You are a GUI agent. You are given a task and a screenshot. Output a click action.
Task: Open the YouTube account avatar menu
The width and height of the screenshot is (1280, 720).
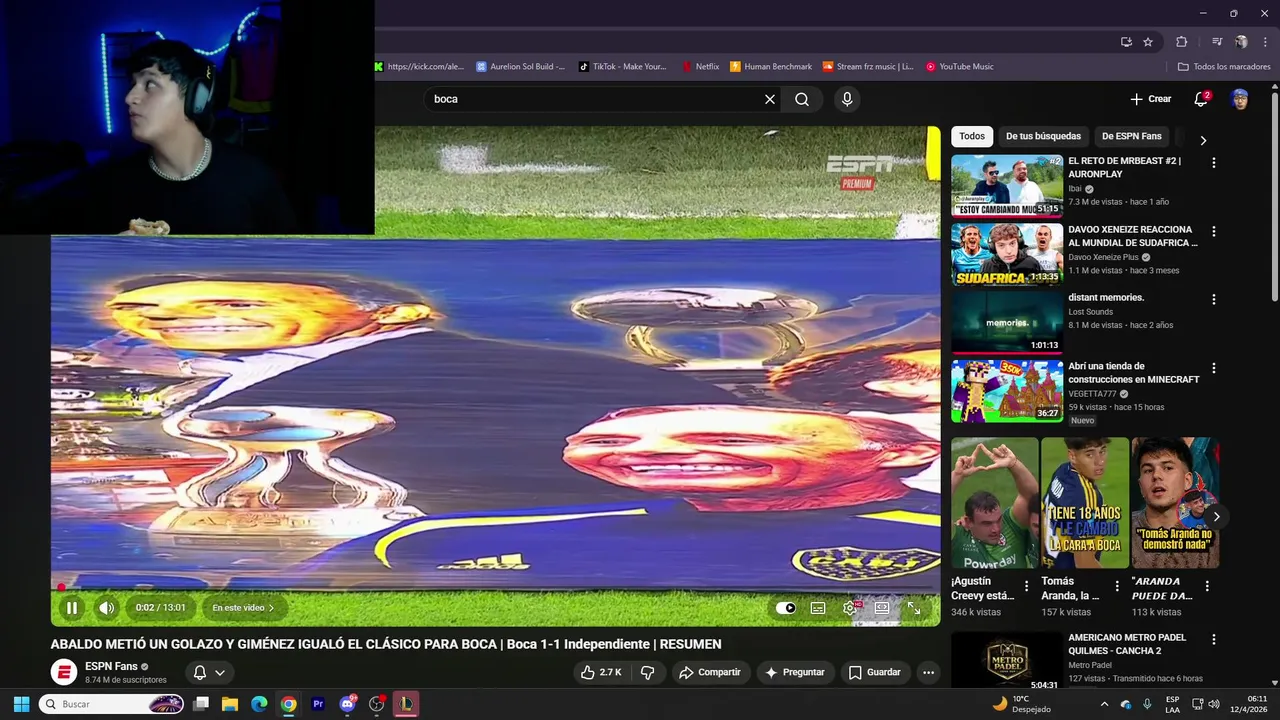(x=1240, y=99)
